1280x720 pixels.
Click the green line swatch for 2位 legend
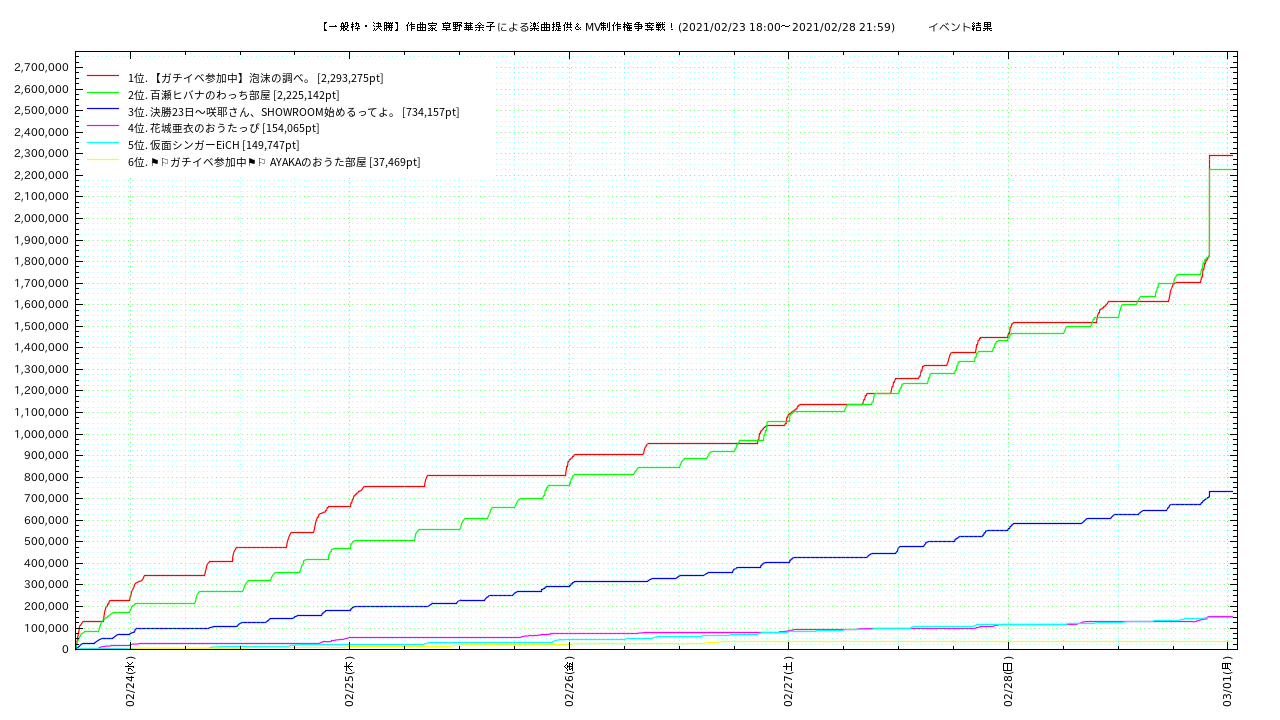tap(103, 94)
